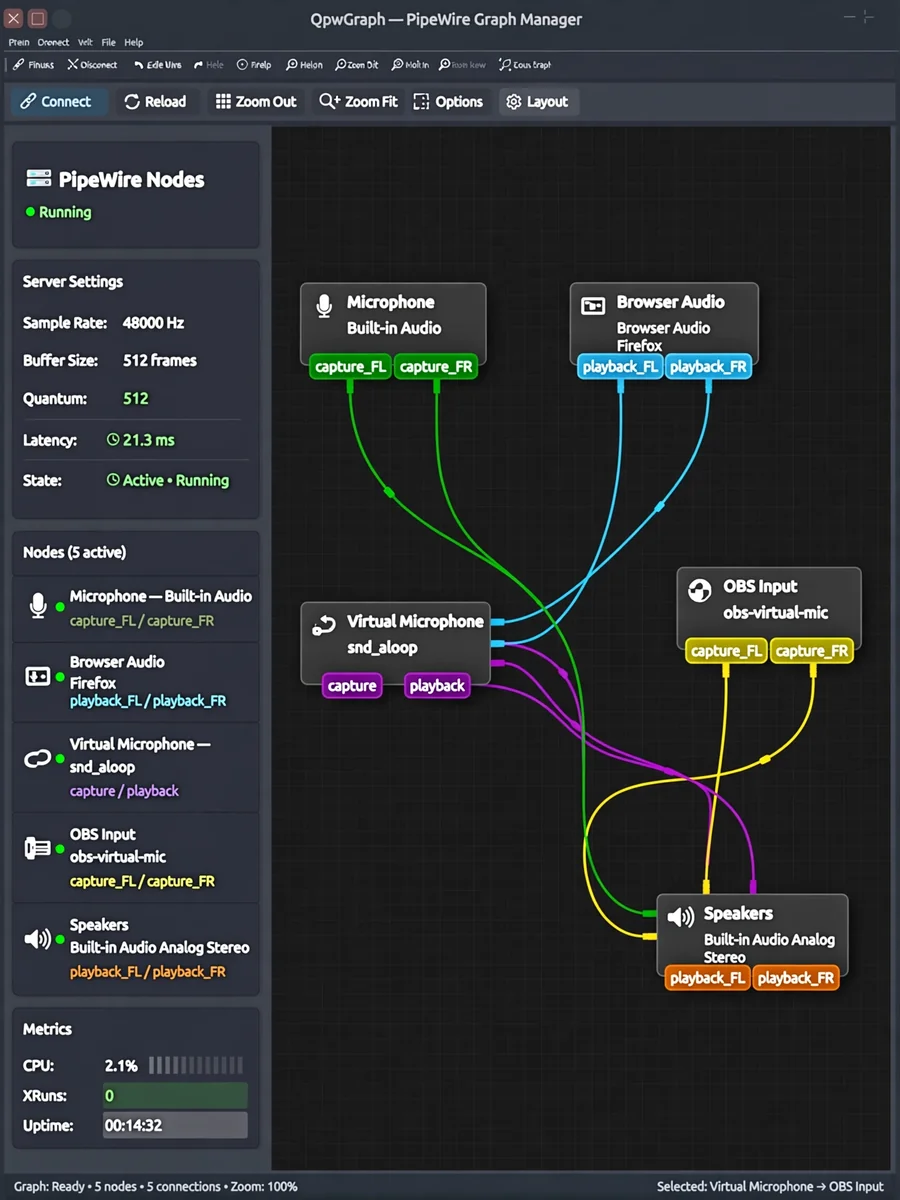Select the capture_FL port on OBS Input node
The image size is (900, 1200).
(726, 651)
